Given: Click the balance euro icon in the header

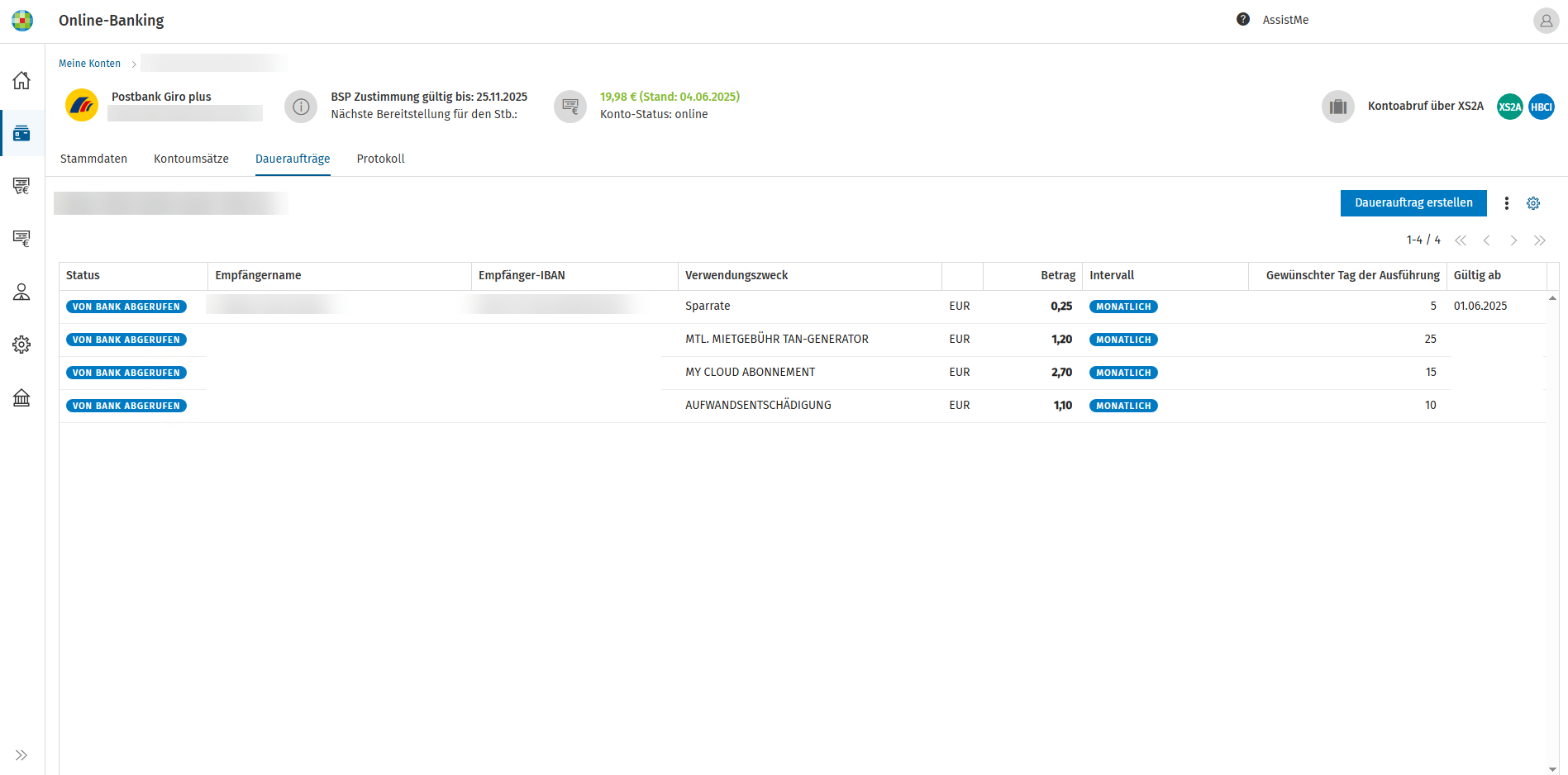Looking at the screenshot, I should pos(570,107).
